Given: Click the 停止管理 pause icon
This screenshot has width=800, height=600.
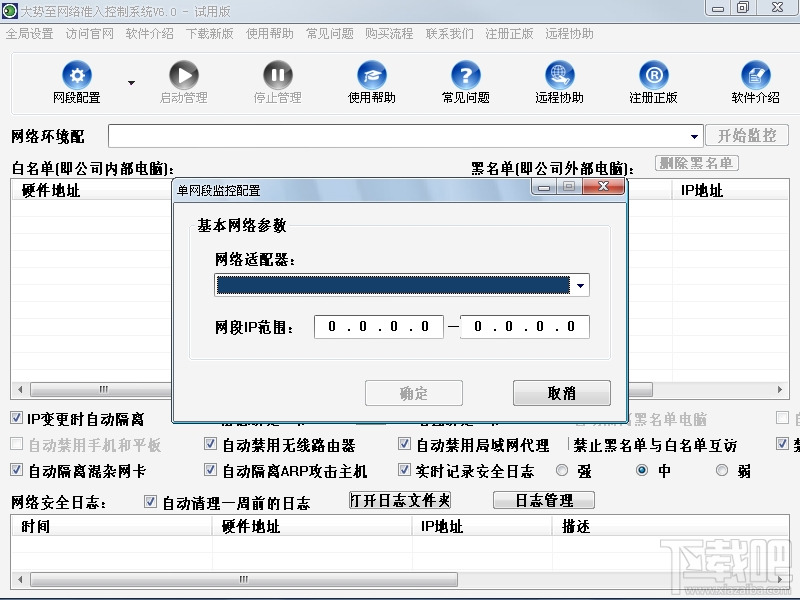Looking at the screenshot, I should [277, 75].
